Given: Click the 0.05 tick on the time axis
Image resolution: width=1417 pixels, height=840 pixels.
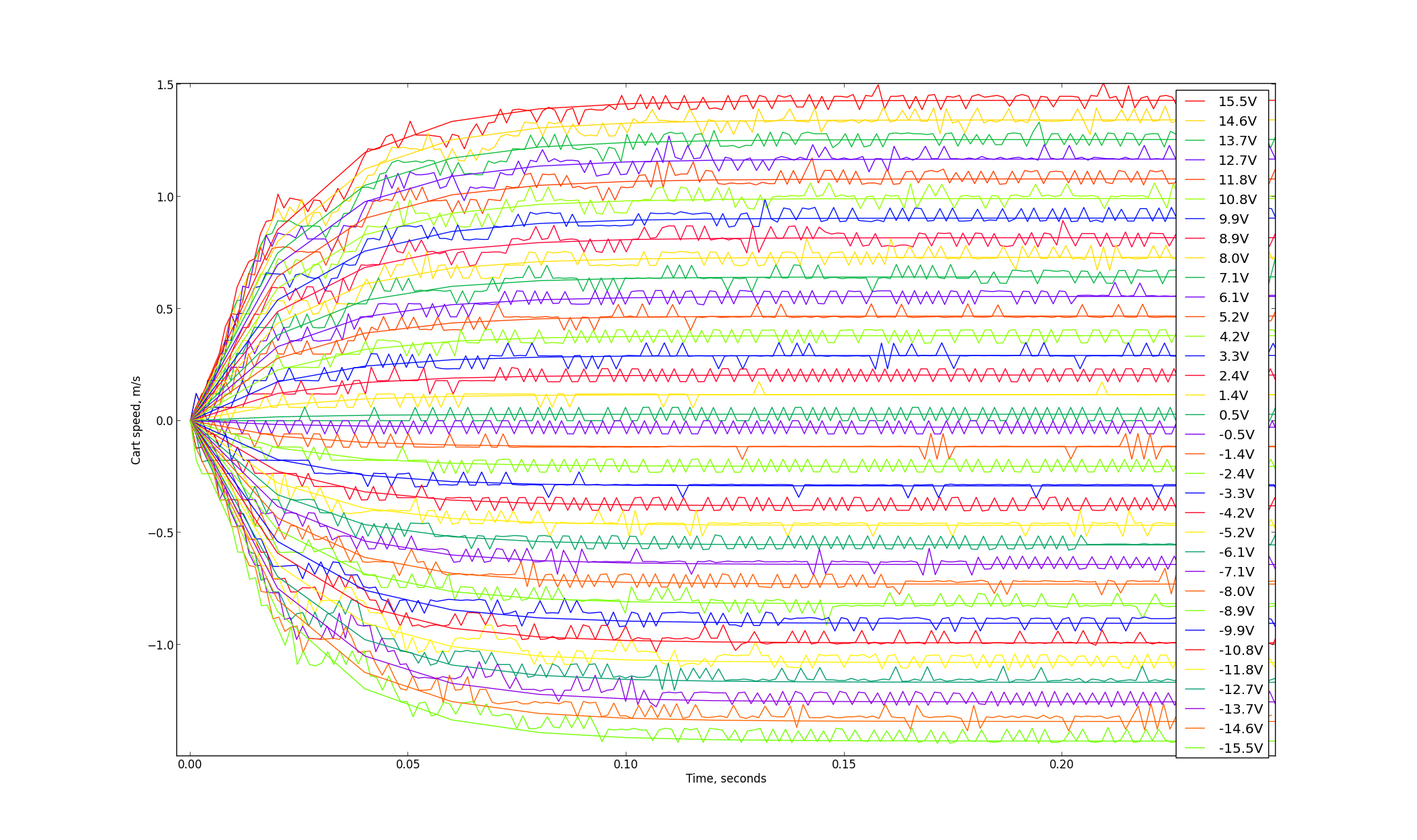Looking at the screenshot, I should (407, 764).
